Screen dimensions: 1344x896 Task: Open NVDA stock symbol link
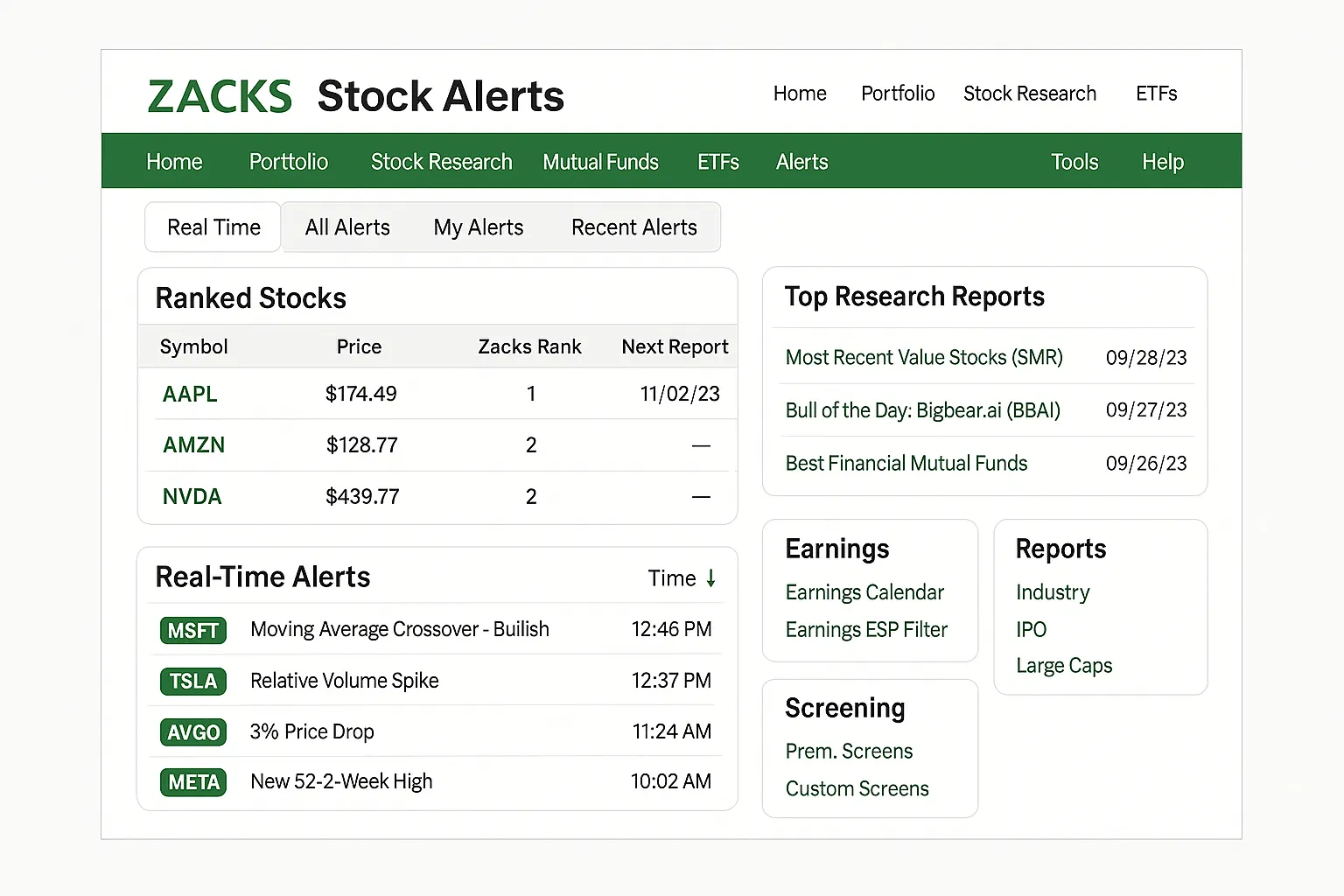192,497
